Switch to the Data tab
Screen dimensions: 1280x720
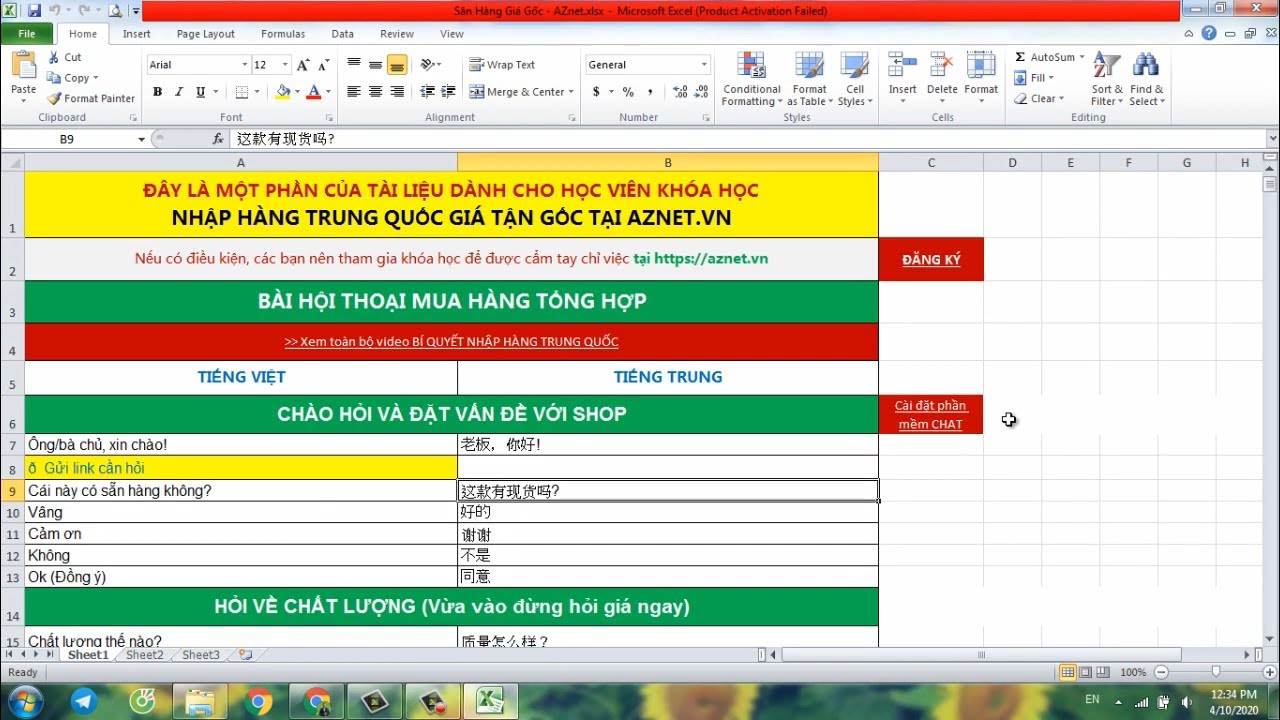coord(343,33)
